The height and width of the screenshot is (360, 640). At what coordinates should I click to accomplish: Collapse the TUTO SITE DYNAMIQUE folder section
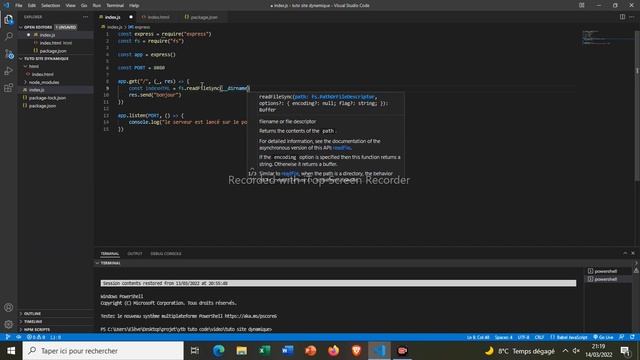click(21, 58)
